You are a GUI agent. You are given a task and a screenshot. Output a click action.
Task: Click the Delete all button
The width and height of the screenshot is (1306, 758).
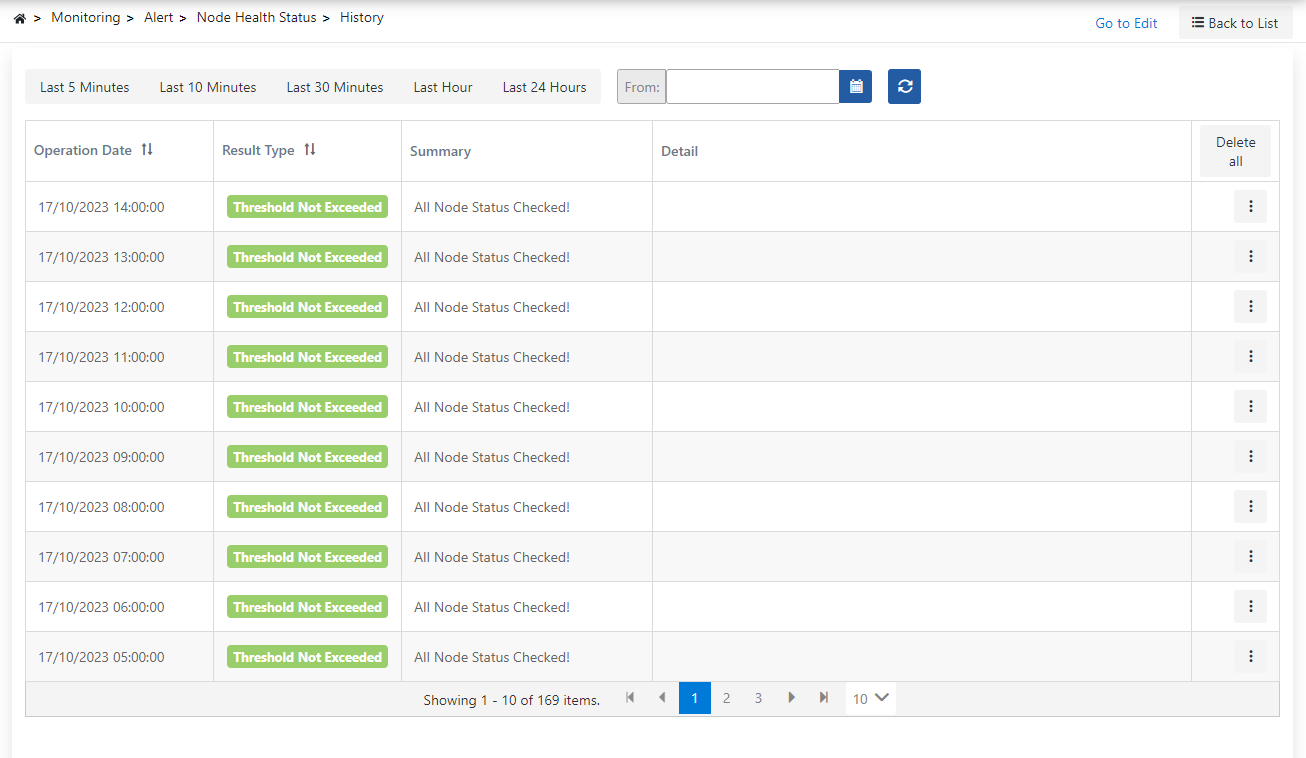[1235, 152]
